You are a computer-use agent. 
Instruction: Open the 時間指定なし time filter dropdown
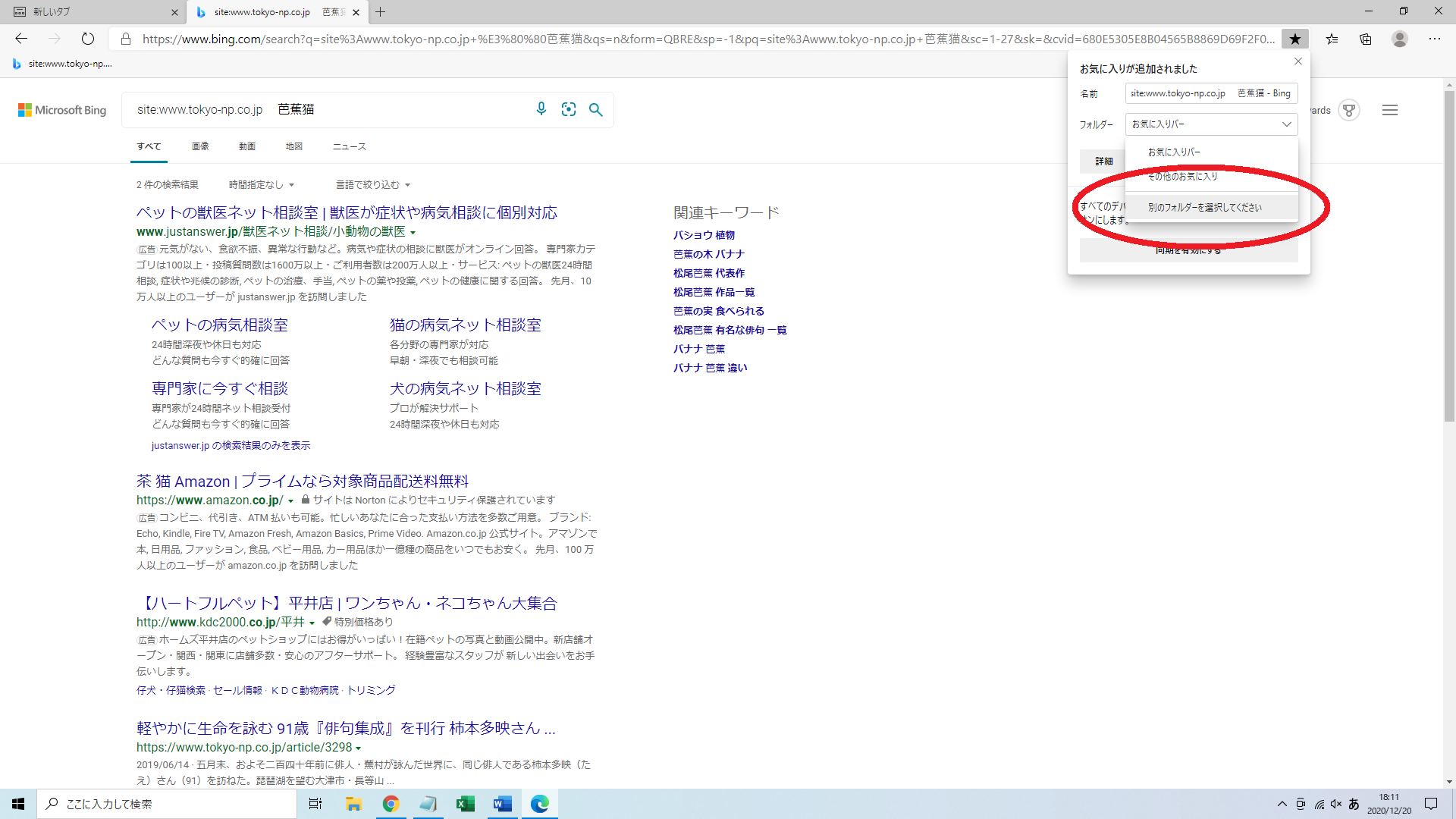point(262,184)
